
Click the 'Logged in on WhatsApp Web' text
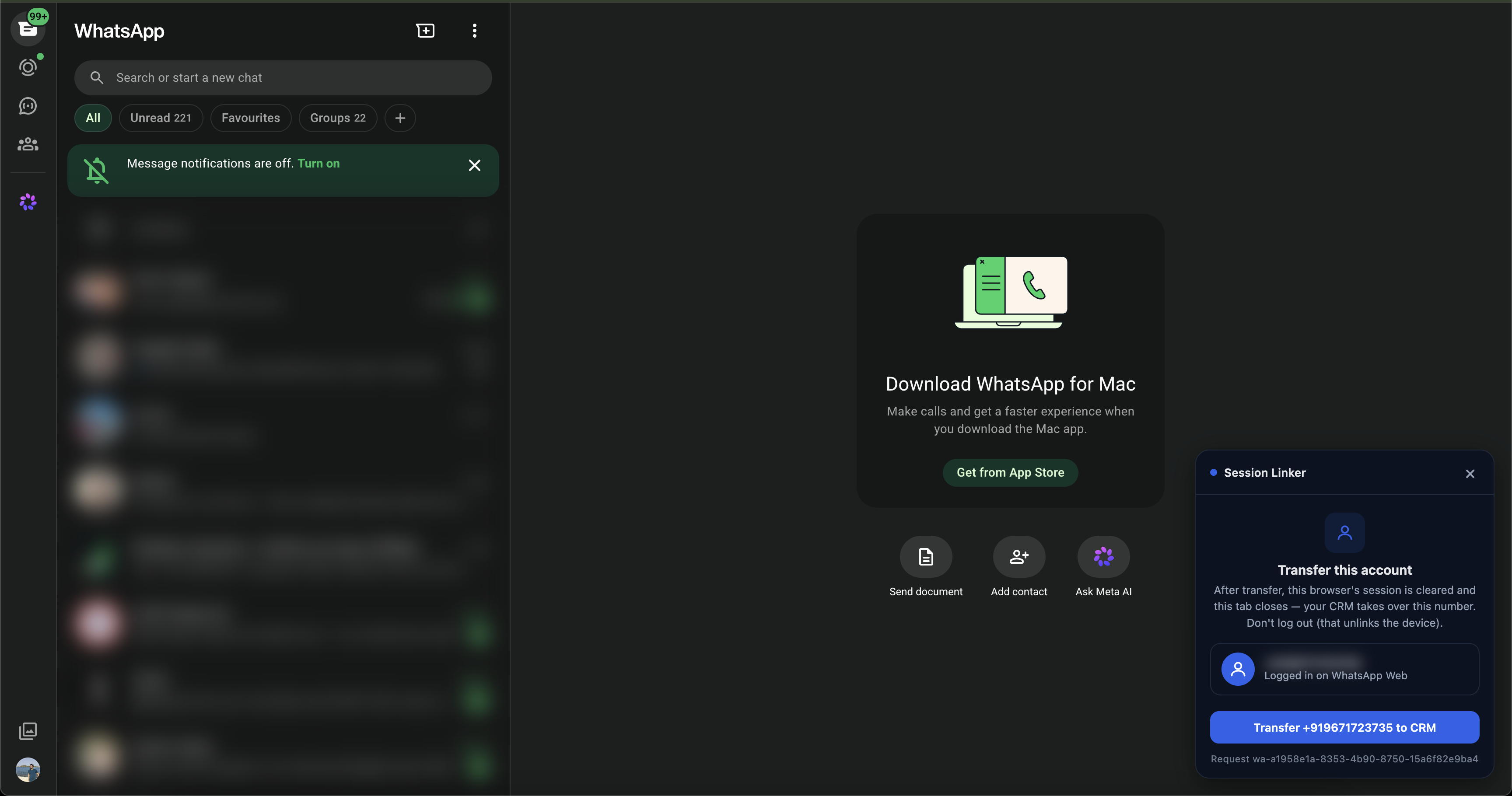click(x=1335, y=676)
